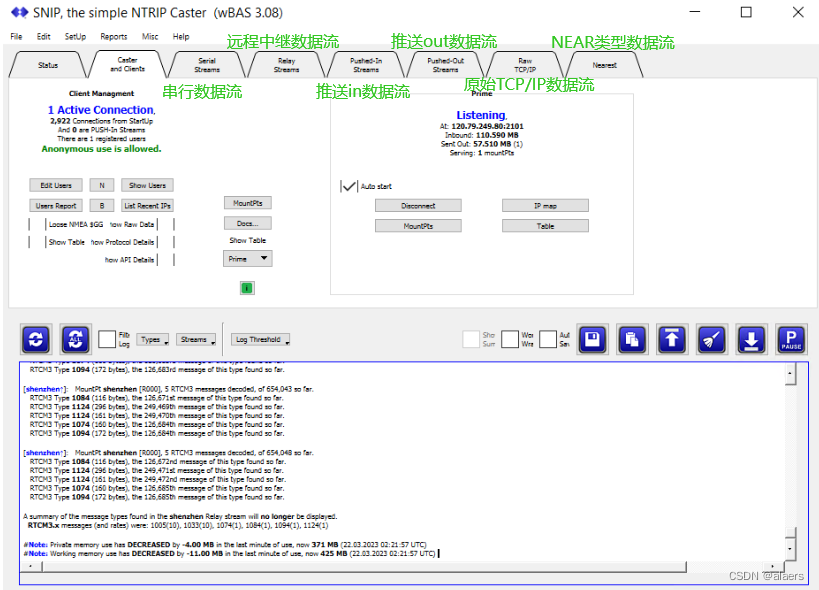The width and height of the screenshot is (819, 590).
Task: Click the green info indicator icon
Action: pos(247,288)
